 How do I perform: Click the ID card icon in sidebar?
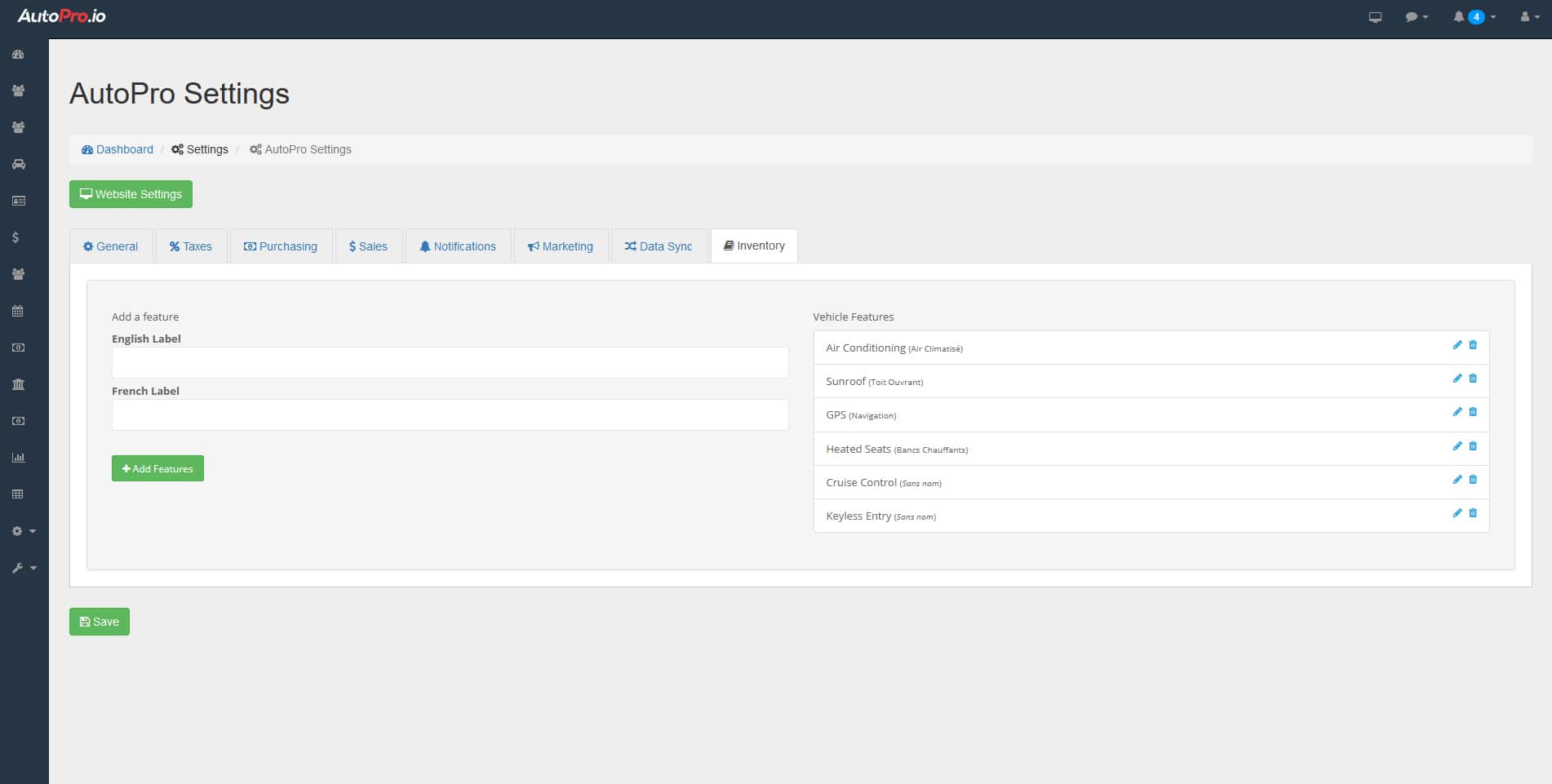point(18,201)
